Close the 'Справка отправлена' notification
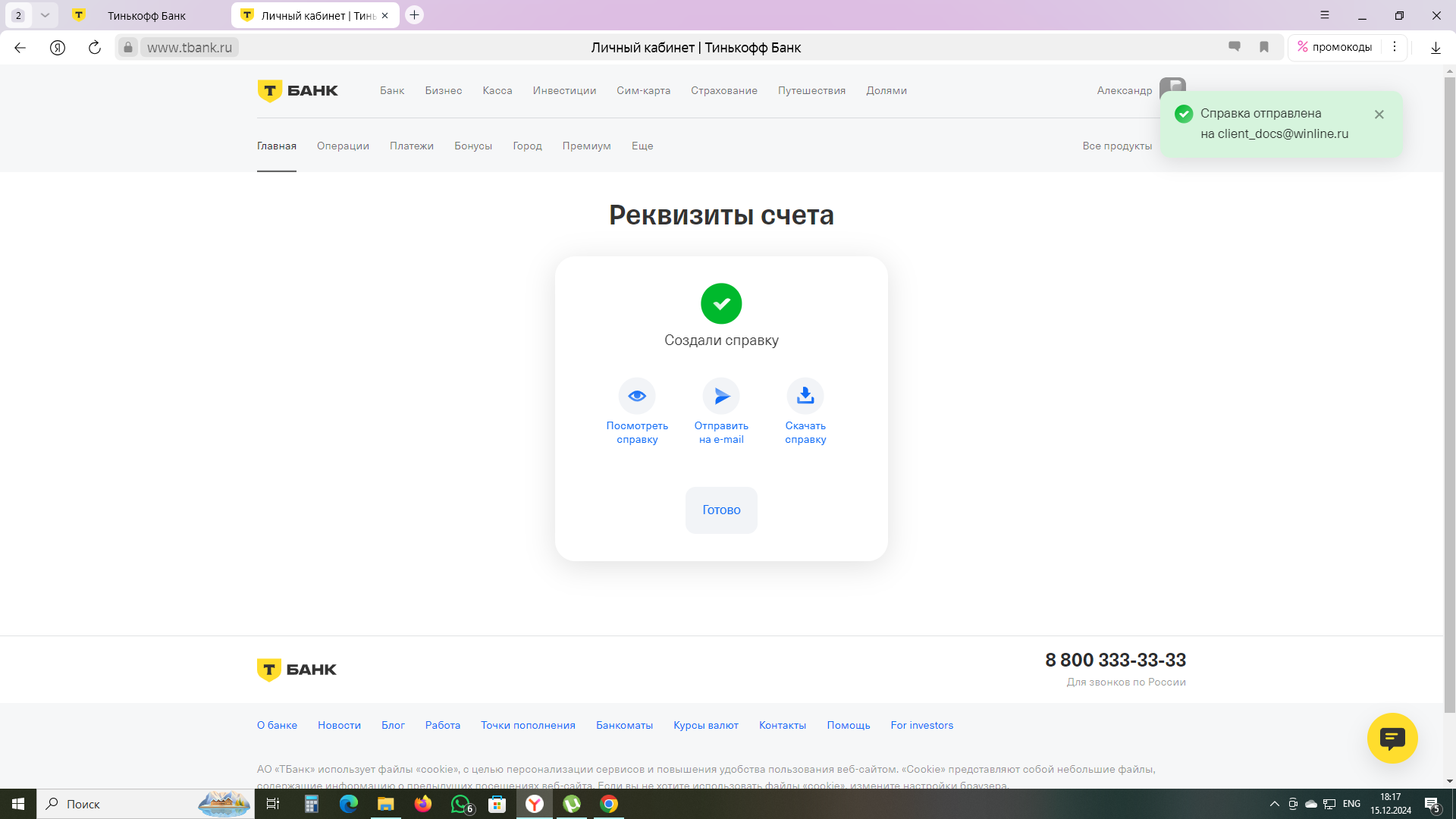This screenshot has height=819, width=1456. click(x=1379, y=115)
